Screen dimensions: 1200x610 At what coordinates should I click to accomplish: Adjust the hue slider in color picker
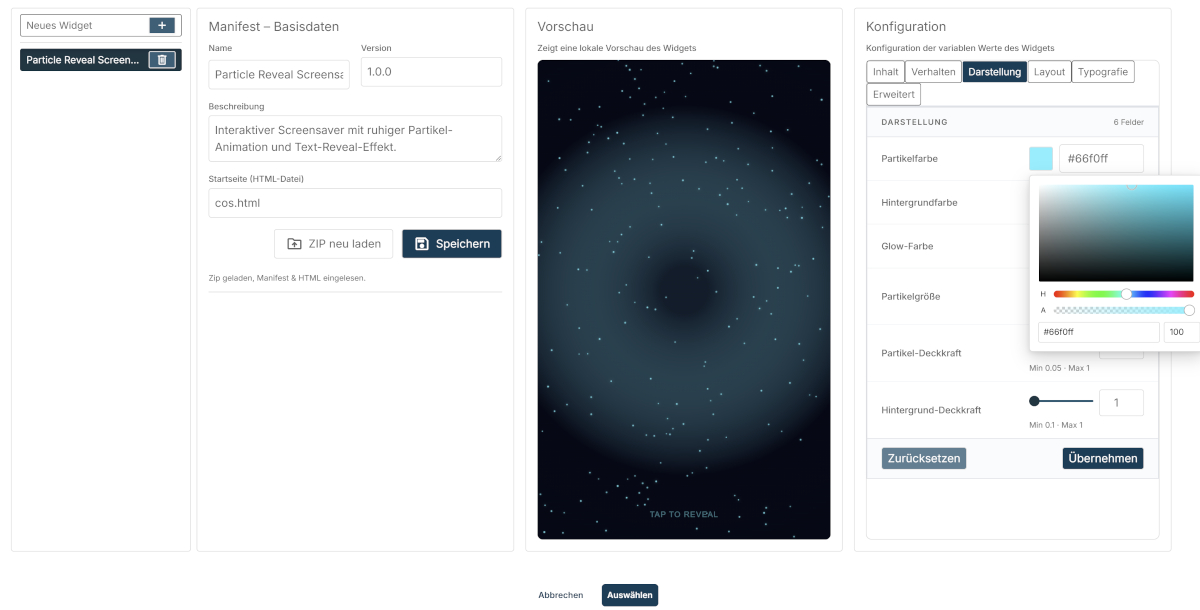(x=1126, y=294)
